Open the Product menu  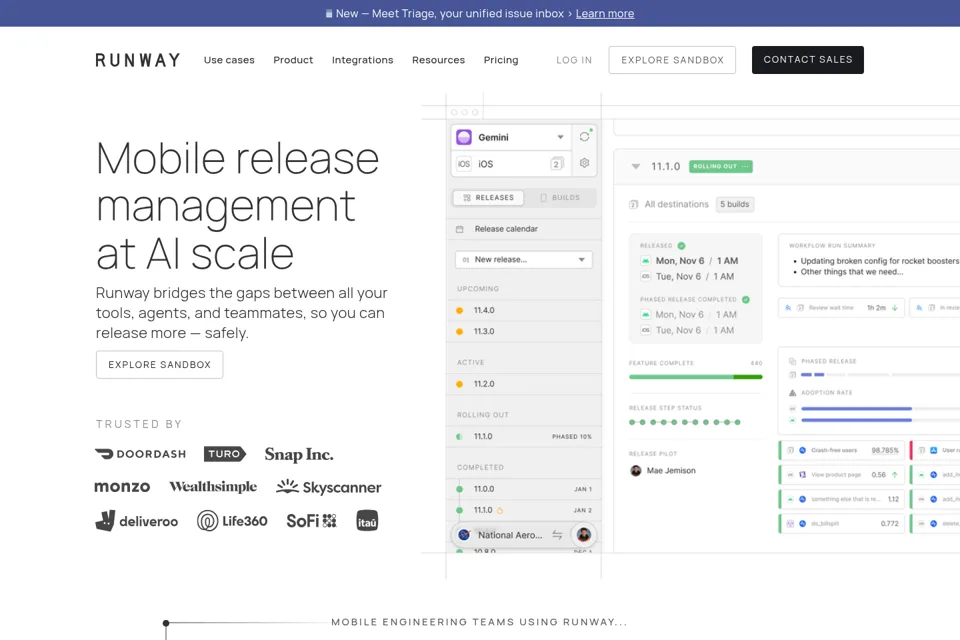point(293,60)
